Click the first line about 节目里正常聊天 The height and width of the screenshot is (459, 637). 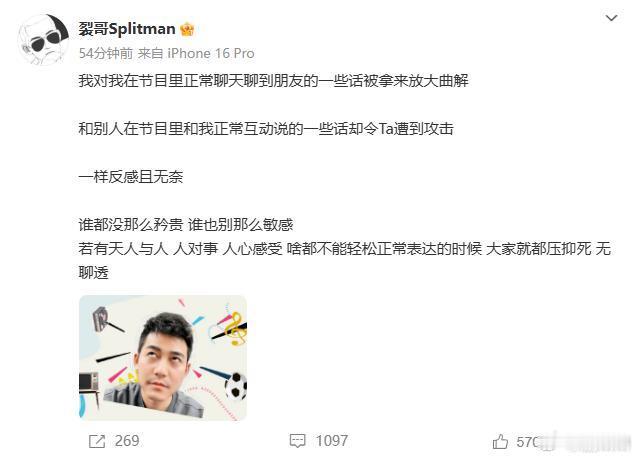(273, 80)
